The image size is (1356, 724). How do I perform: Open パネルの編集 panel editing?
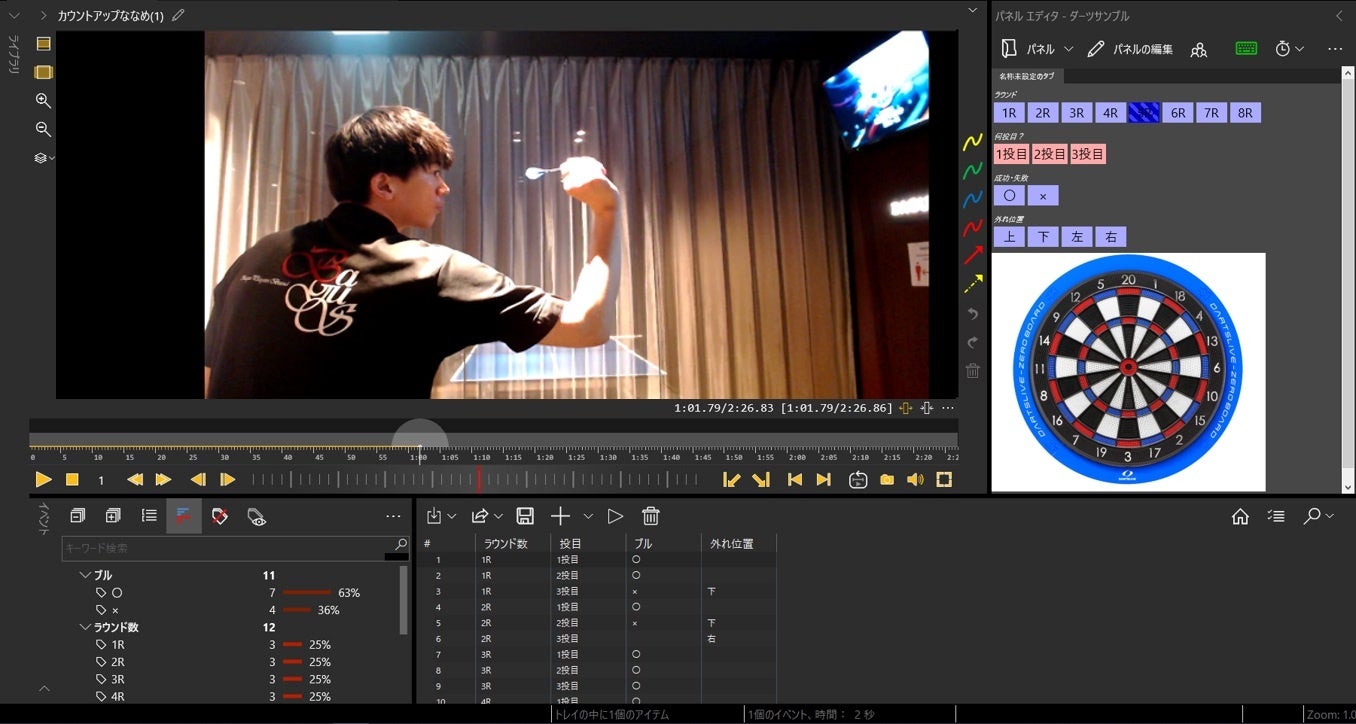1131,49
